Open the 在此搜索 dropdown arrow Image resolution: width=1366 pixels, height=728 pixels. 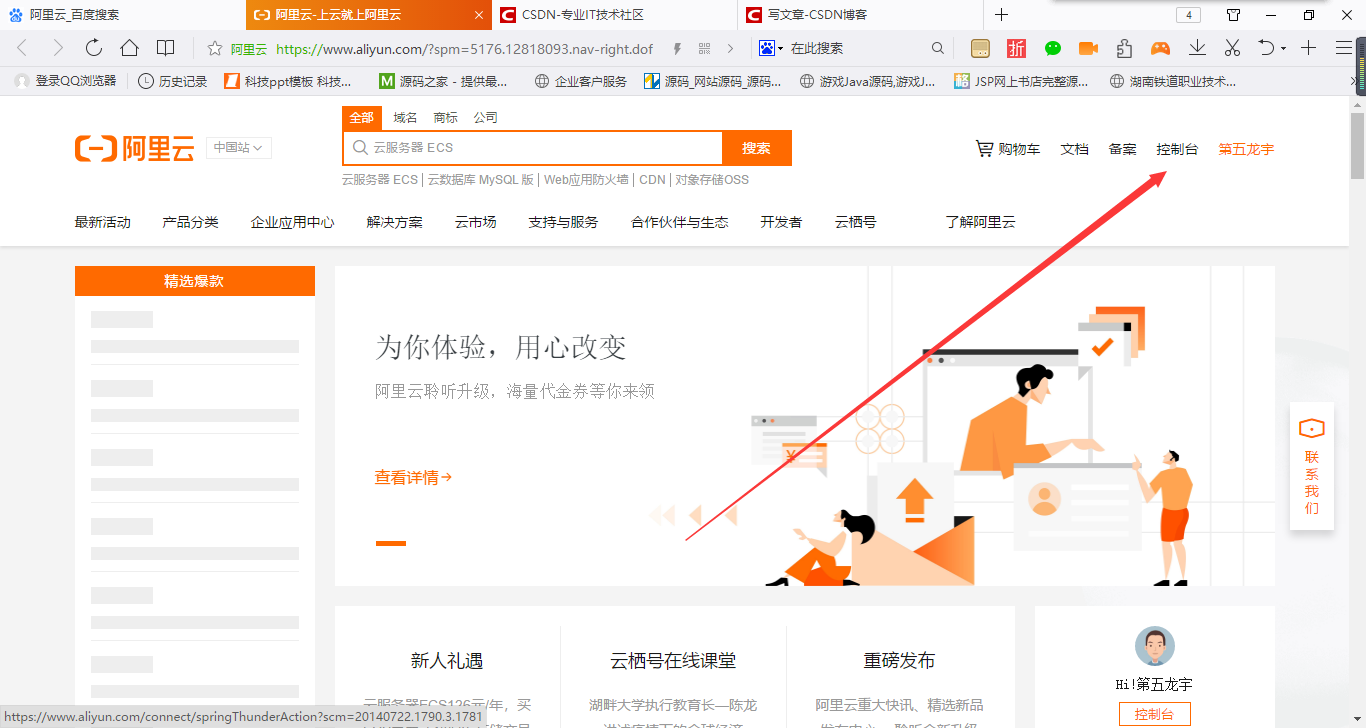780,48
